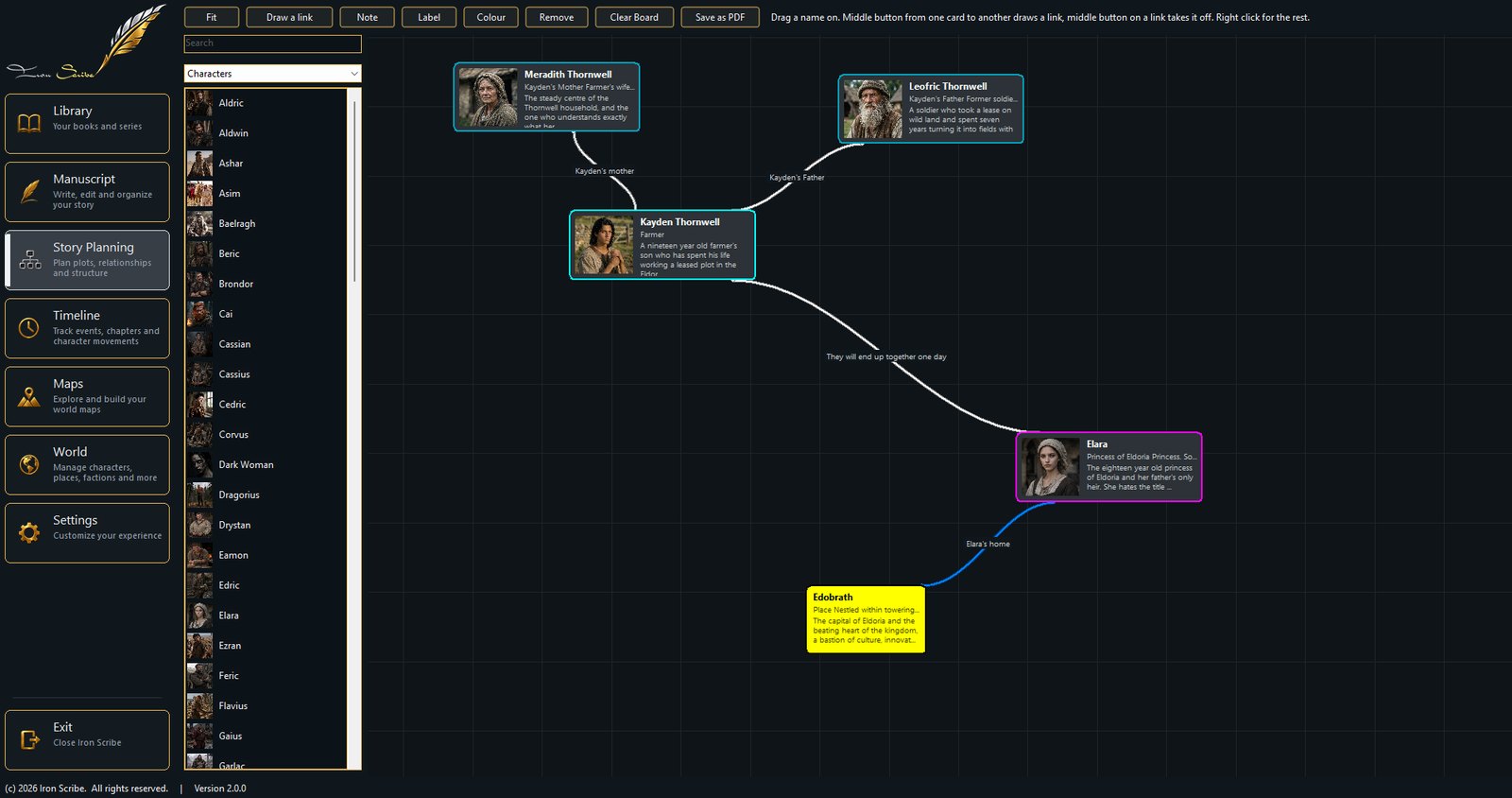This screenshot has height=798, width=1512.
Task: Open the Library section
Action: pyautogui.click(x=87, y=123)
